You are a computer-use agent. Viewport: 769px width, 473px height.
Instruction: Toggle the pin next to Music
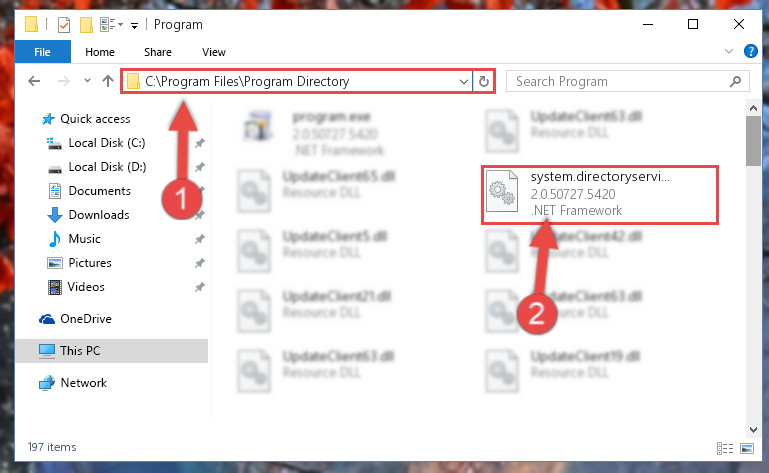click(200, 239)
